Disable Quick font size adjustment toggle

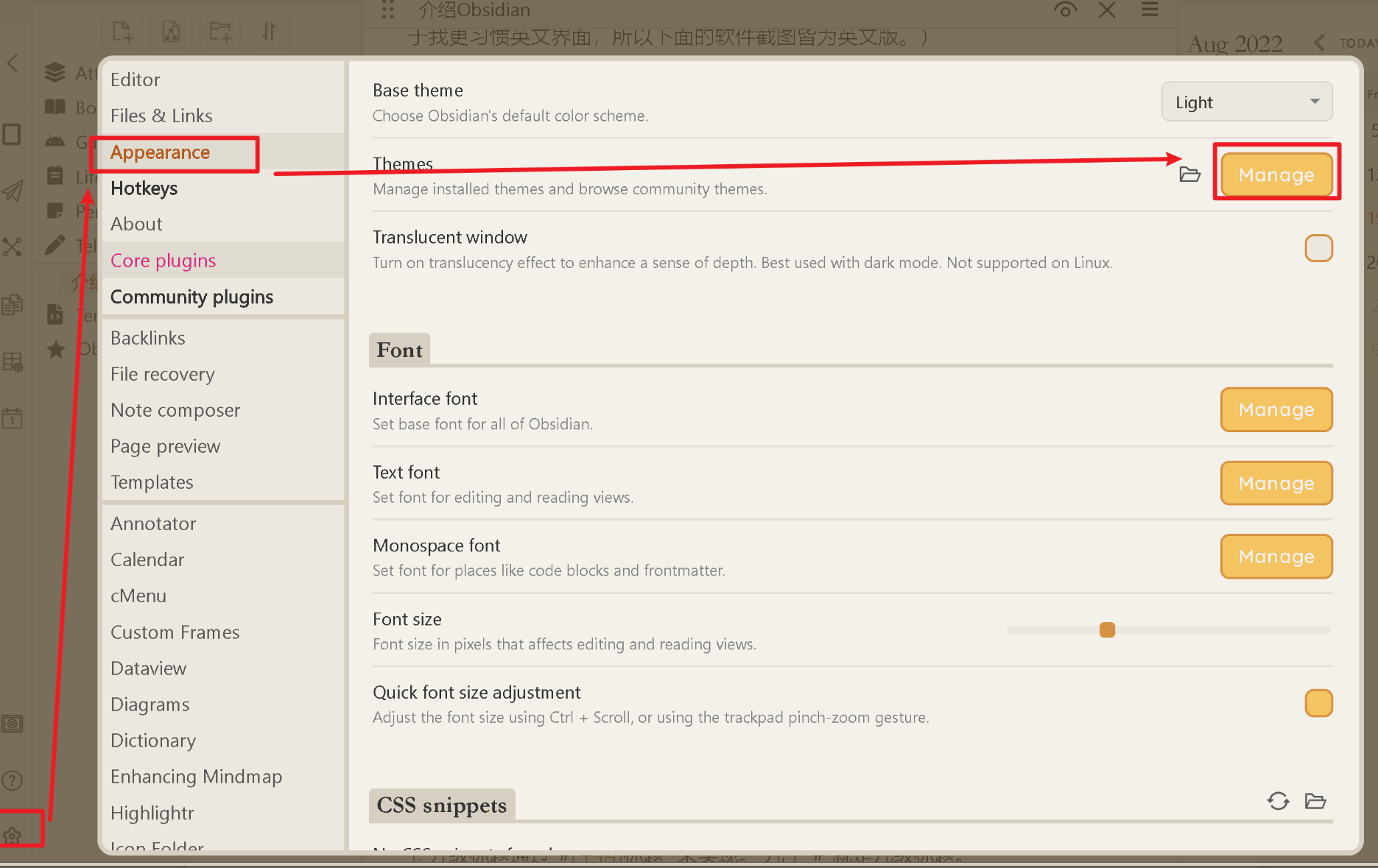click(x=1318, y=703)
